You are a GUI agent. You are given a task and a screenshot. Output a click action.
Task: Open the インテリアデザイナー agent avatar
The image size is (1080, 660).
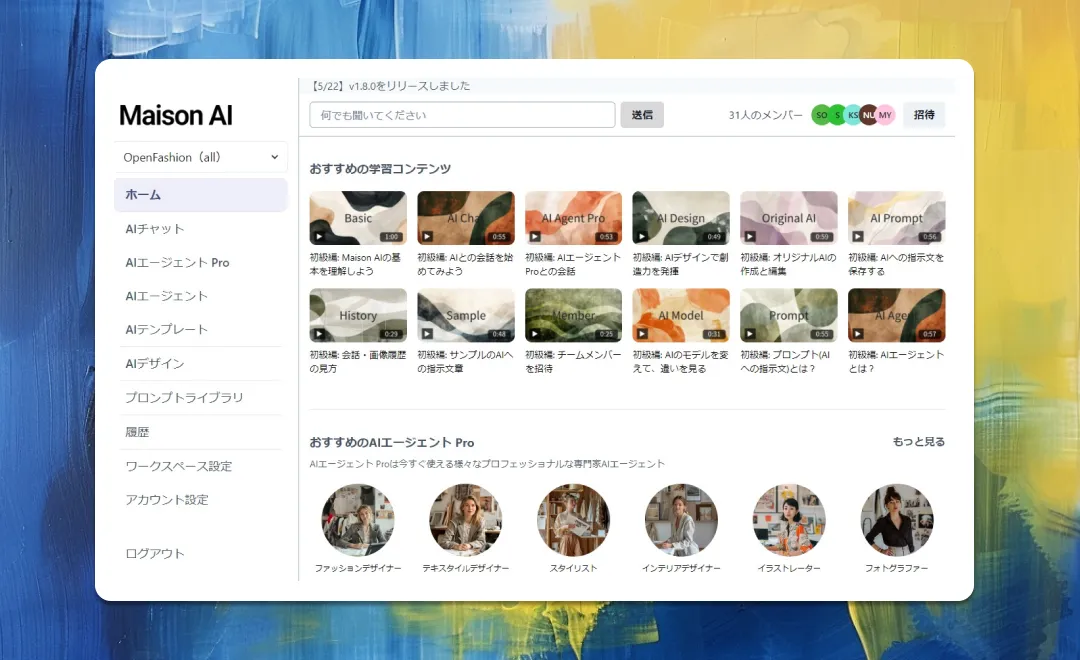(x=681, y=520)
